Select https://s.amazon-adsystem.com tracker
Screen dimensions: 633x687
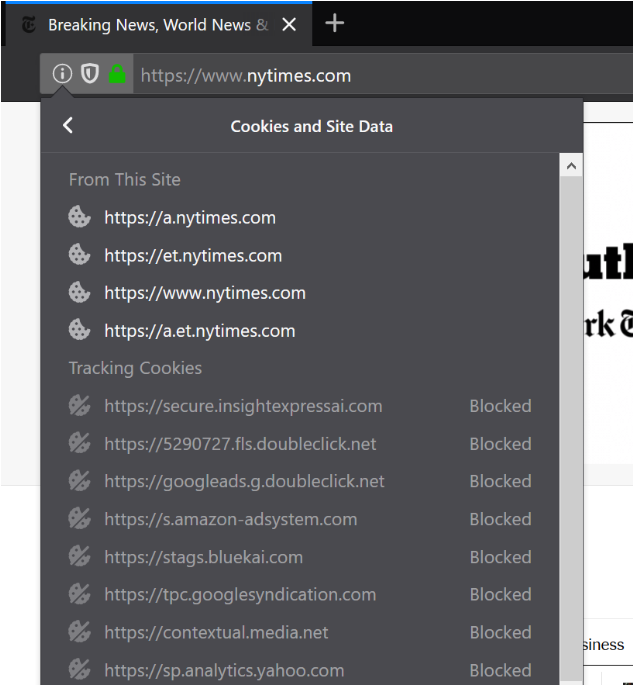click(x=231, y=519)
